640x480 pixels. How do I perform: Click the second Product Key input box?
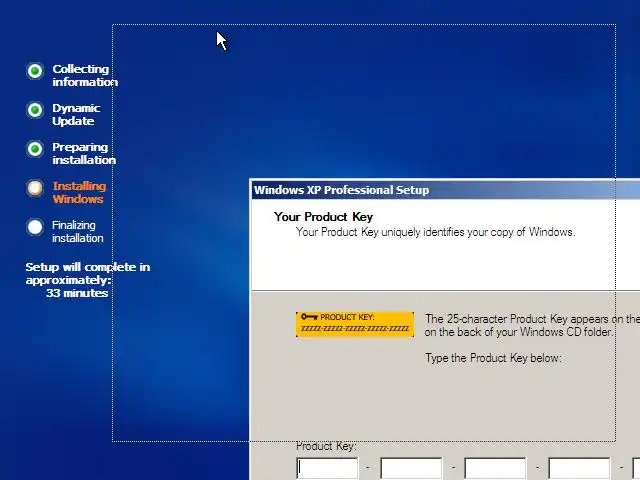(411, 469)
